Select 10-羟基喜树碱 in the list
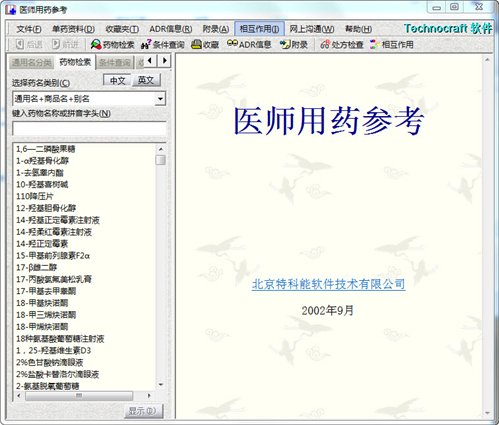 (42, 184)
